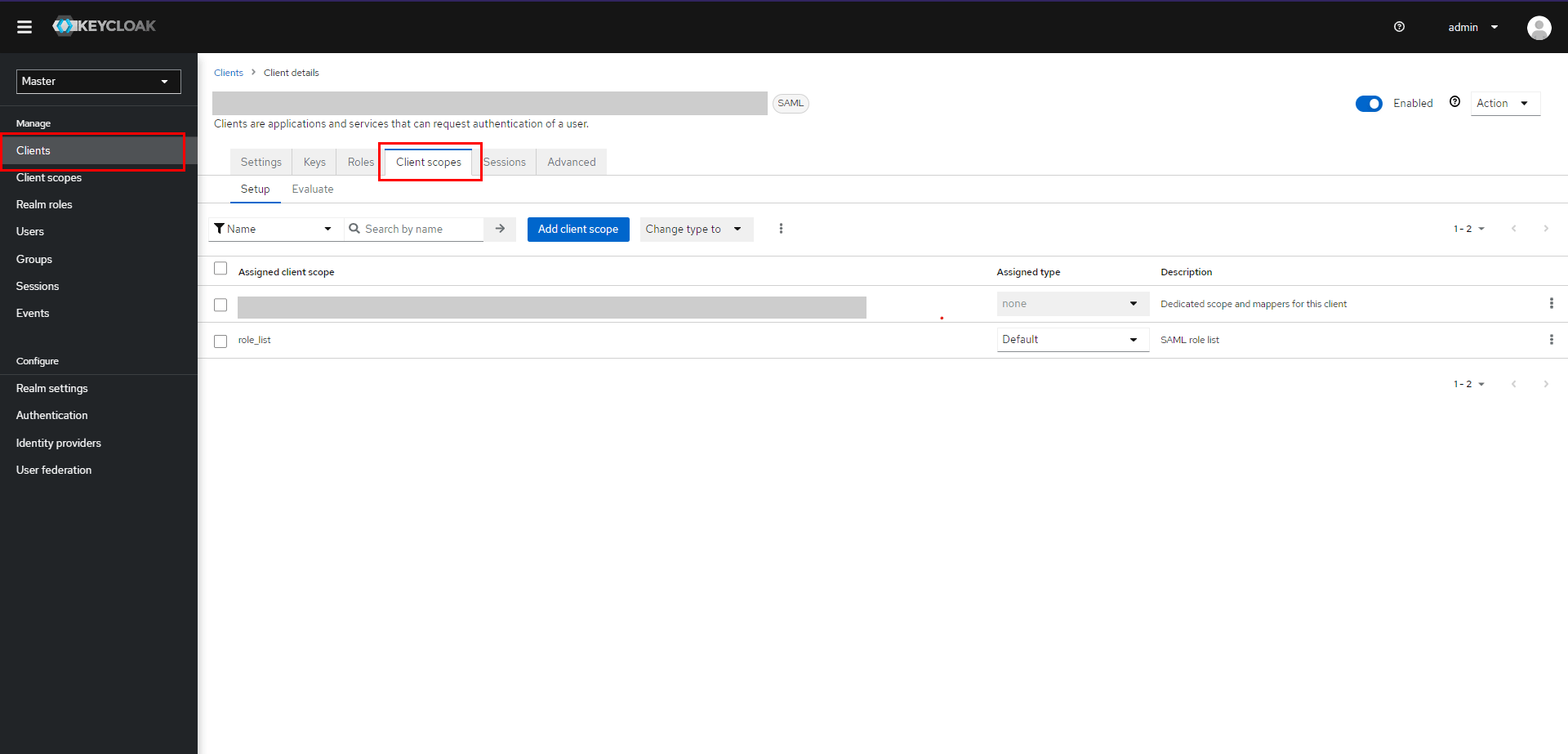
Task: Open the Default assigned type dropdown for role_list
Action: [1072, 339]
